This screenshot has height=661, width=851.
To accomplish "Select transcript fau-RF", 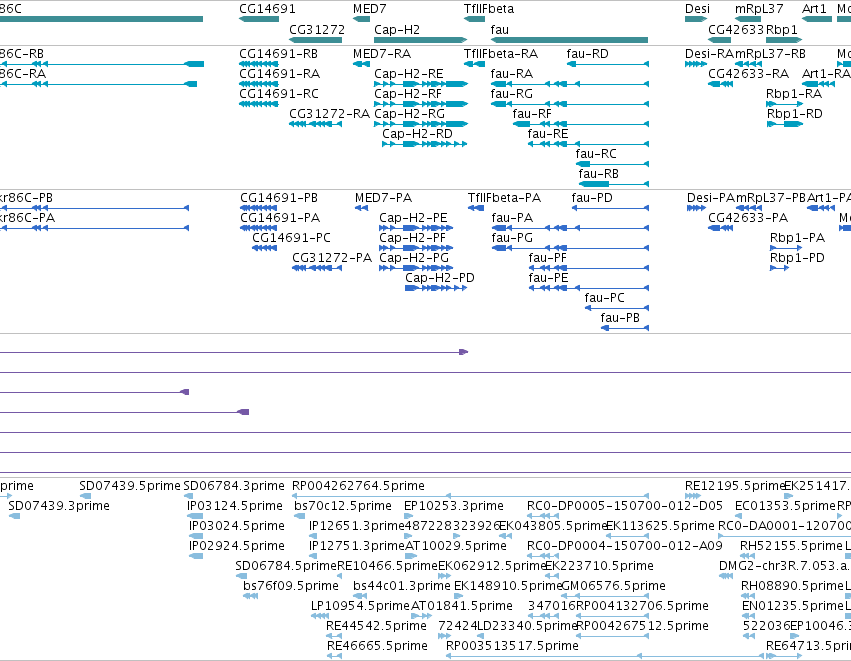I will click(x=532, y=114).
